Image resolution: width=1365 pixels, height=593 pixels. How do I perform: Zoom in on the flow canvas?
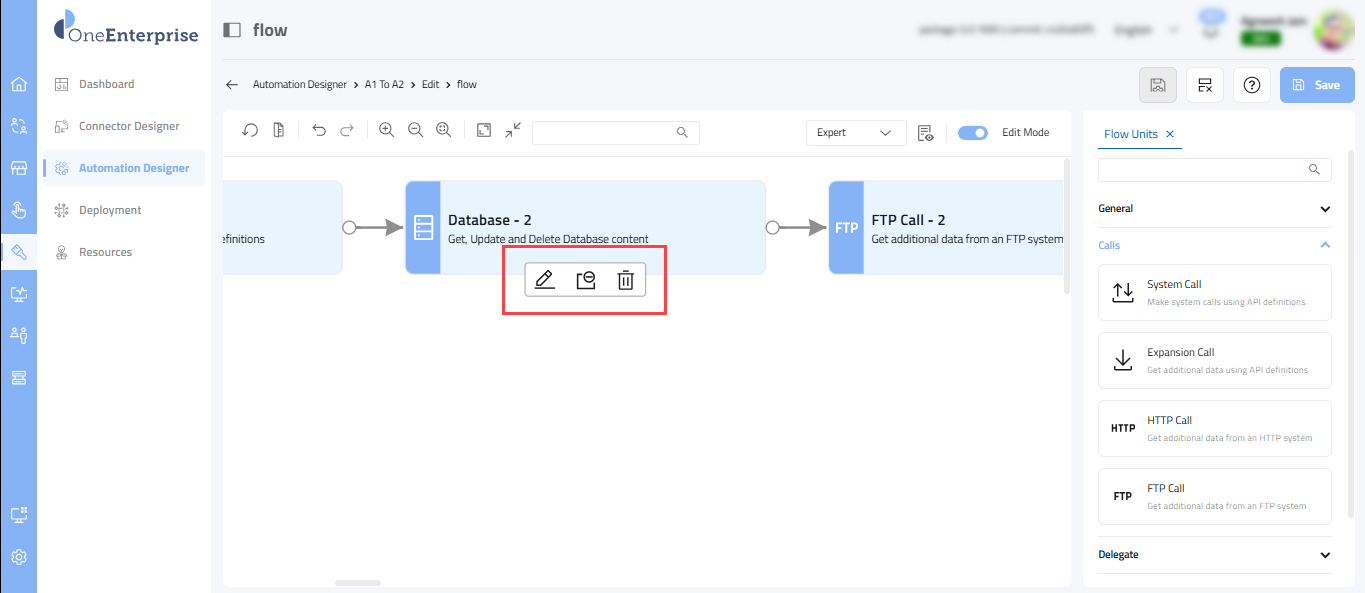(x=387, y=131)
